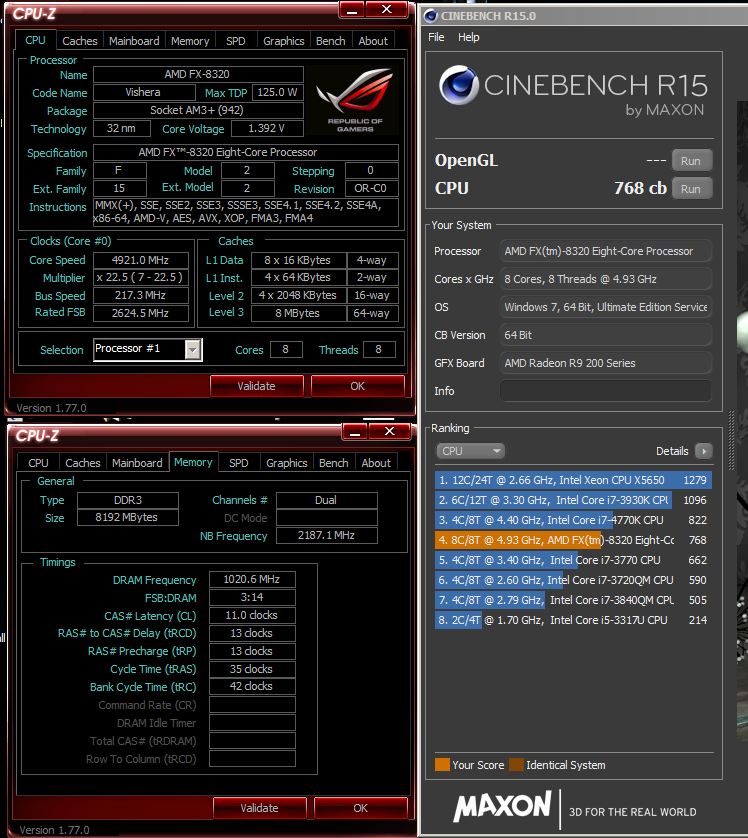Click the DRAM Frequency value 1020.6 MHz
The height and width of the screenshot is (838, 748).
pos(252,579)
